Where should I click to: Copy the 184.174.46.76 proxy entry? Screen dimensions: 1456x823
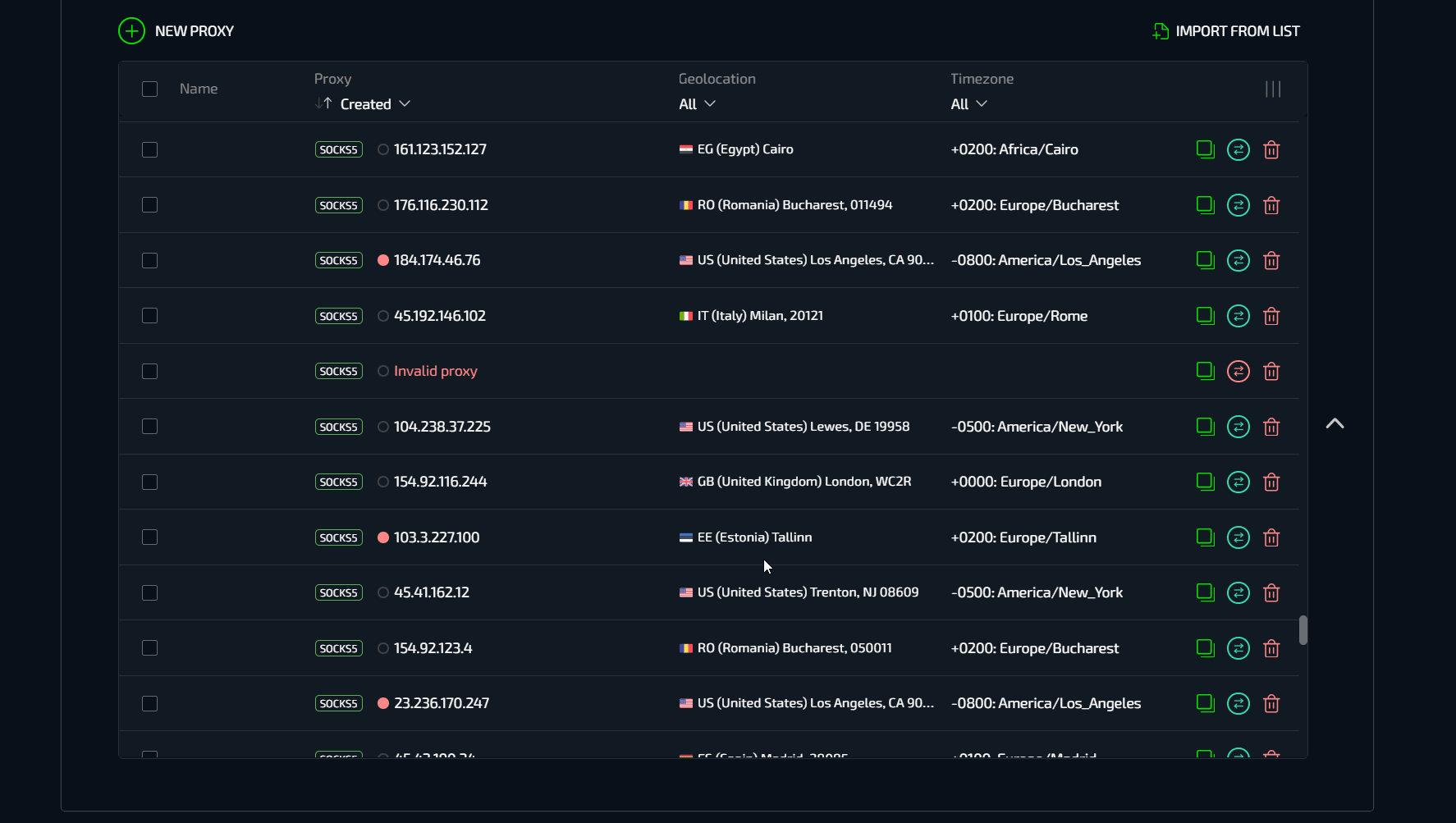(1205, 261)
